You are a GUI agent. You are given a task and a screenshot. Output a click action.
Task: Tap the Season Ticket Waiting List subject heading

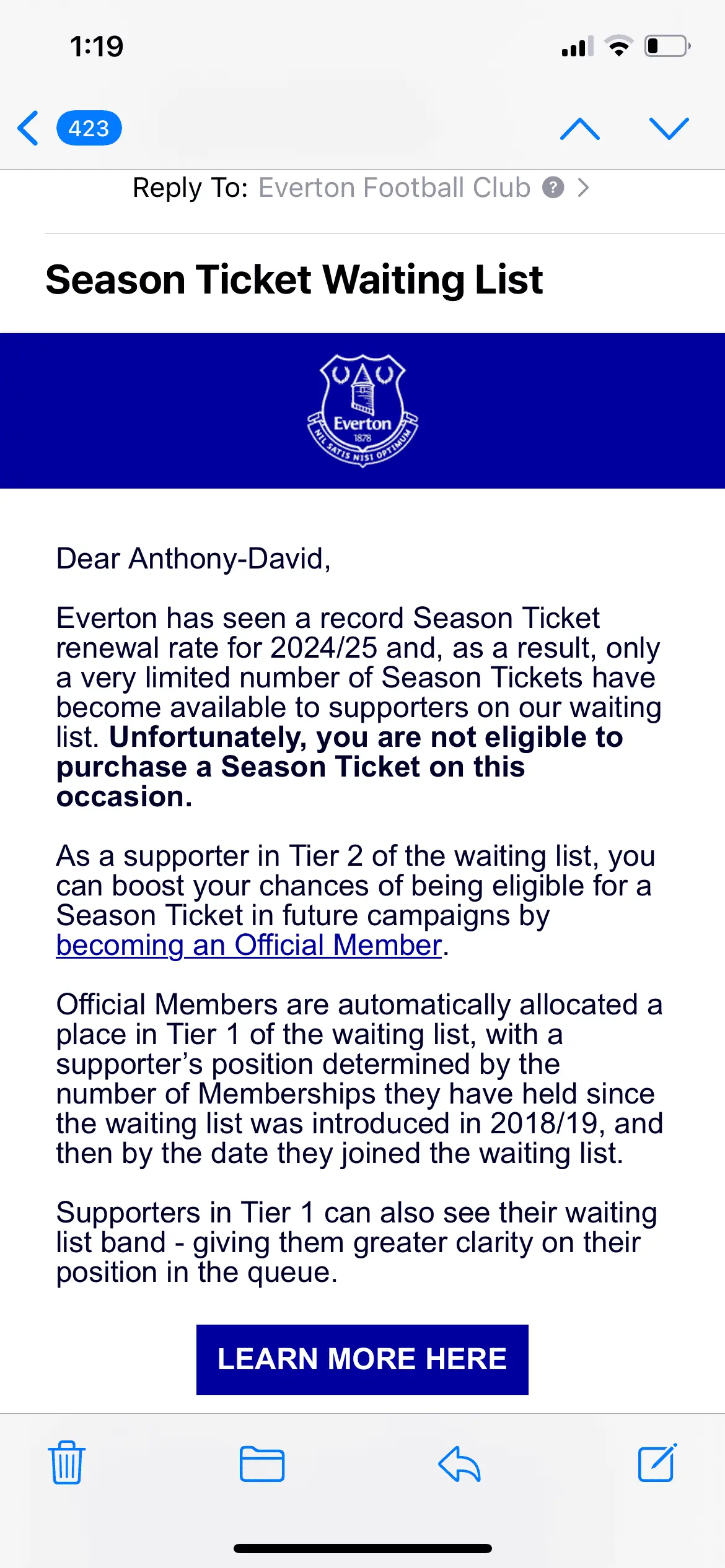[294, 279]
